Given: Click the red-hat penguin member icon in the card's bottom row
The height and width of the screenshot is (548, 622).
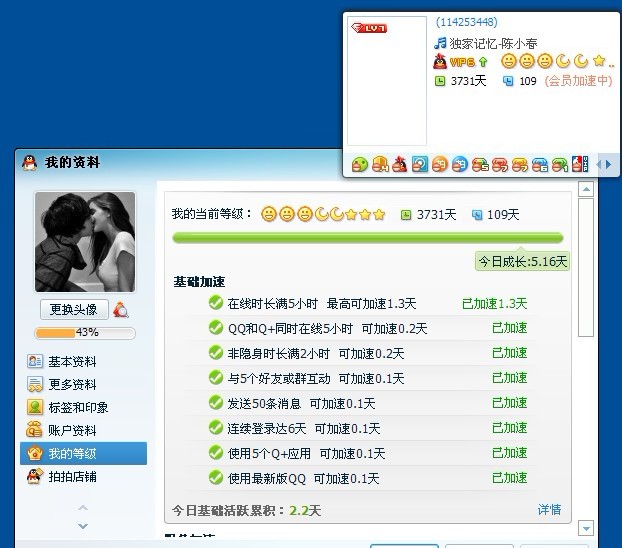Looking at the screenshot, I should [399, 164].
